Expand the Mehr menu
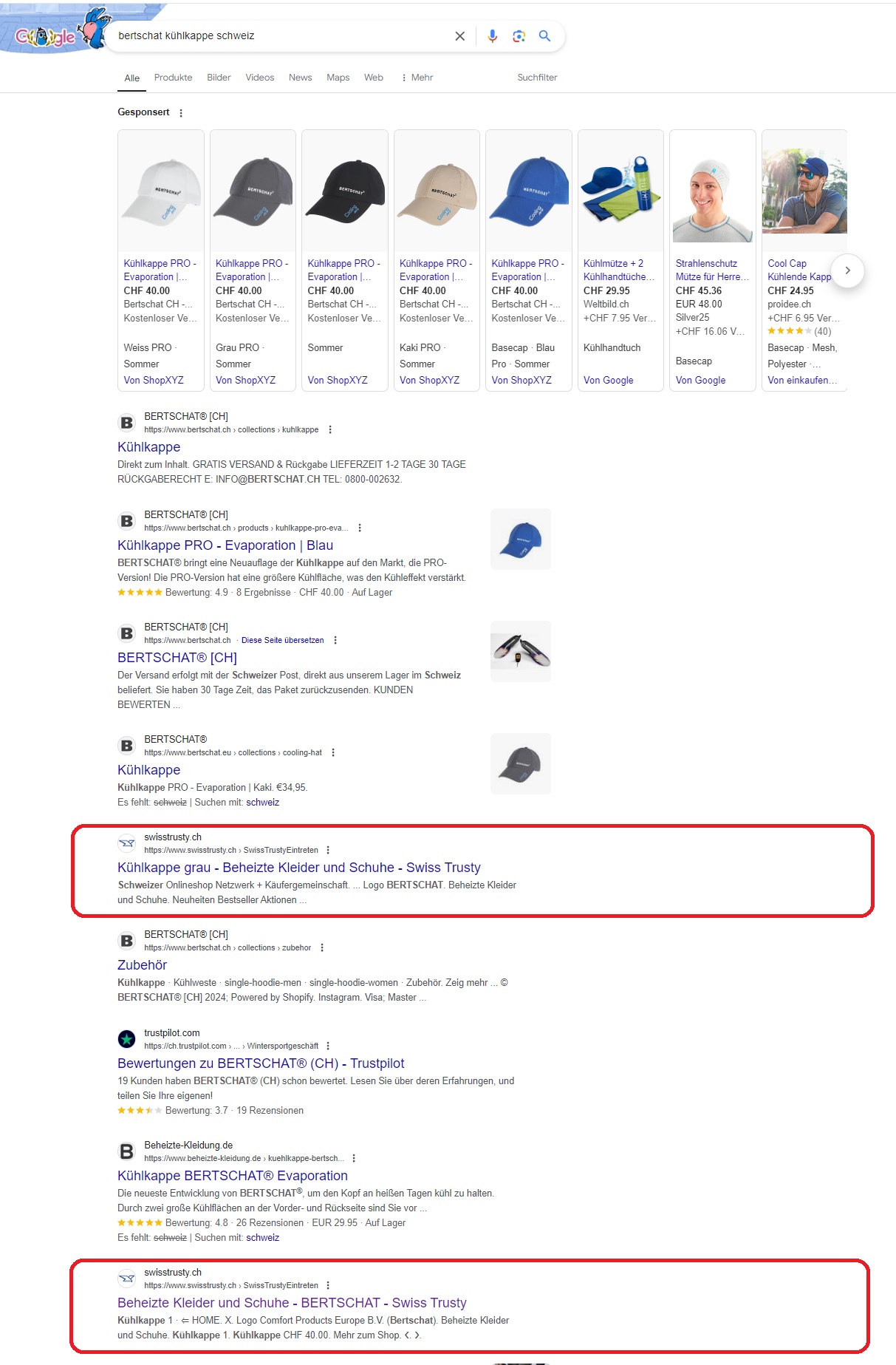The image size is (896, 1365). point(417,78)
